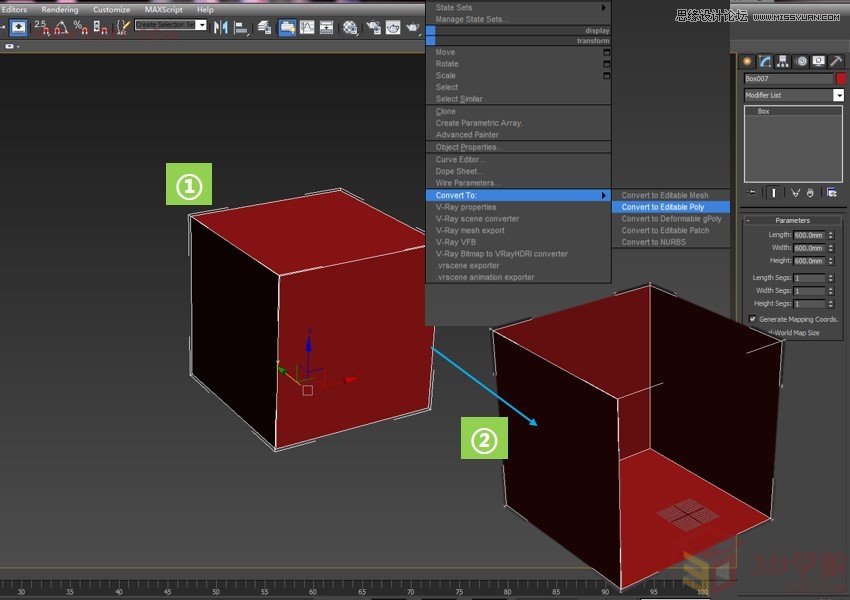Image resolution: width=850 pixels, height=600 pixels.
Task: Open the Material Editor icon
Action: click(x=350, y=27)
